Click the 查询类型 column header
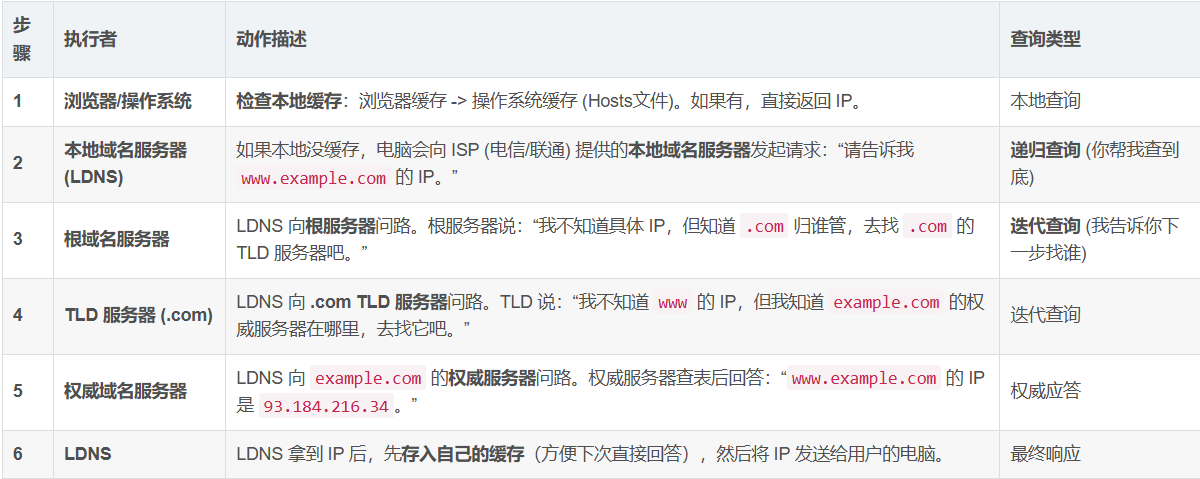The height and width of the screenshot is (479, 1200). (1045, 39)
